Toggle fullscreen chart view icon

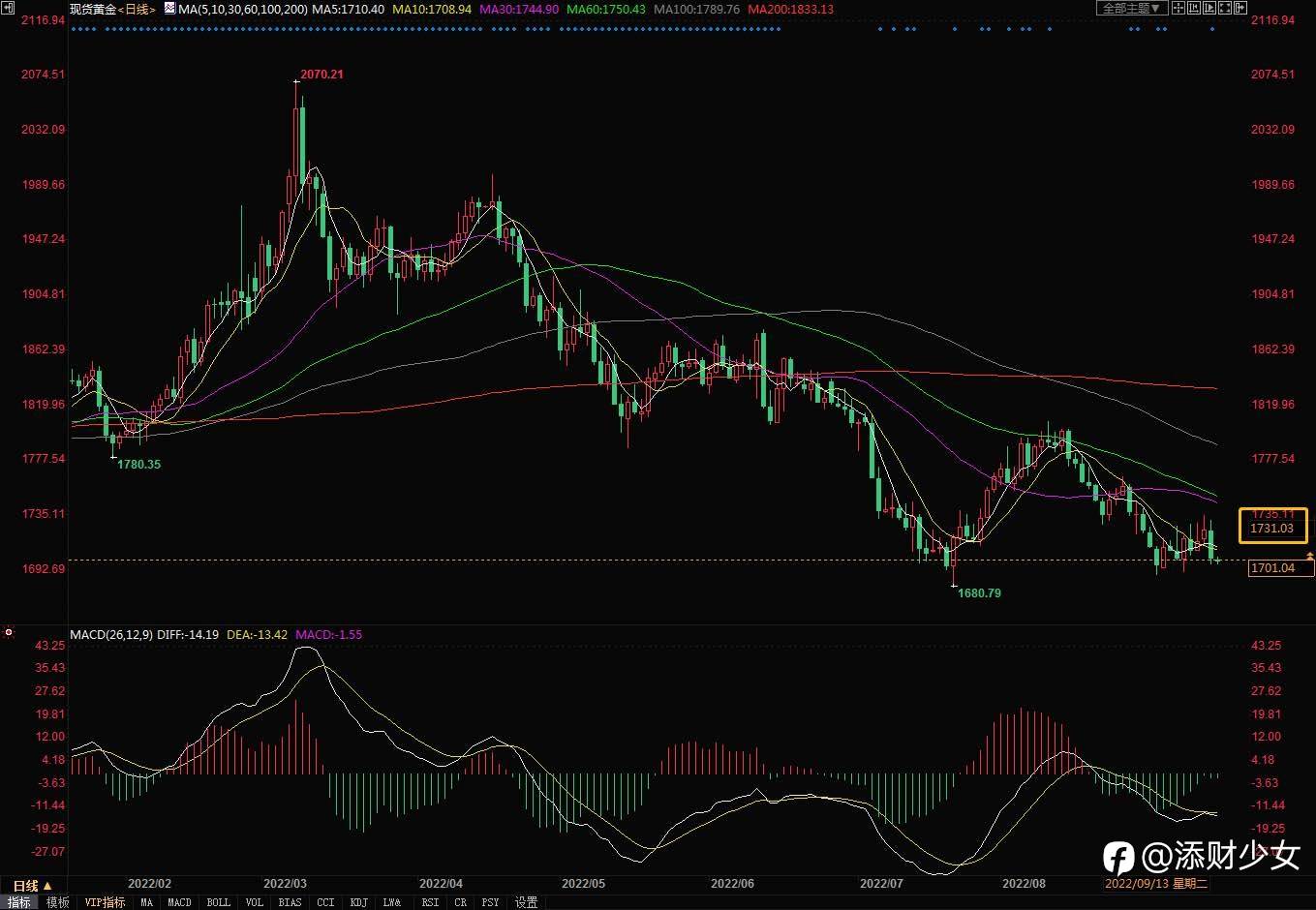click(1225, 8)
